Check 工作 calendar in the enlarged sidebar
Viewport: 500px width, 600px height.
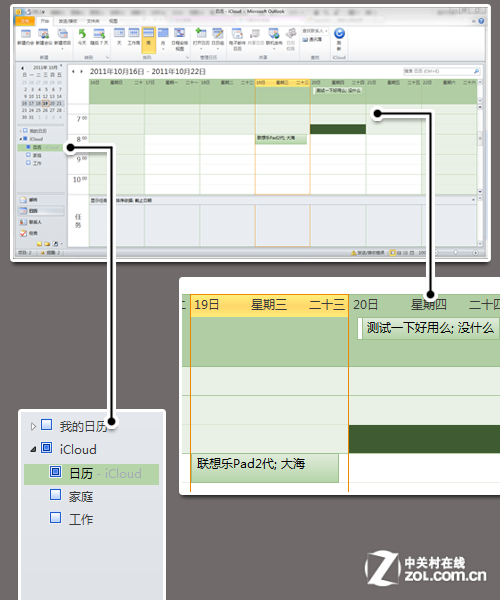click(x=55, y=518)
